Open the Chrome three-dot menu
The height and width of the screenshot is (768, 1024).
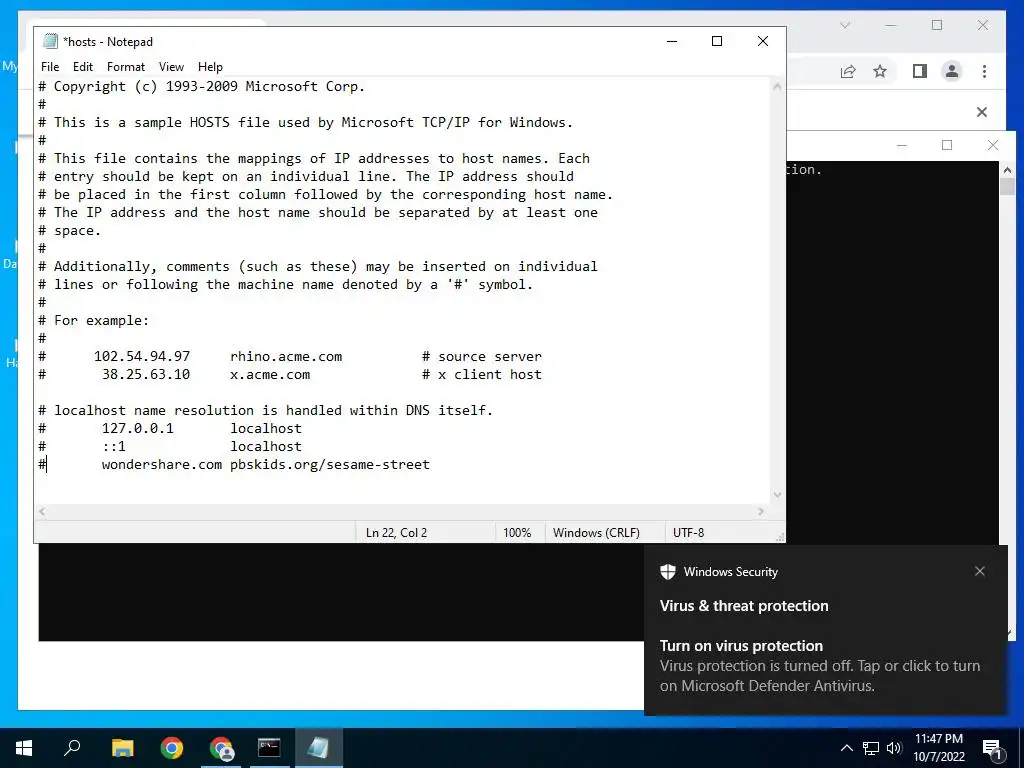[x=984, y=71]
